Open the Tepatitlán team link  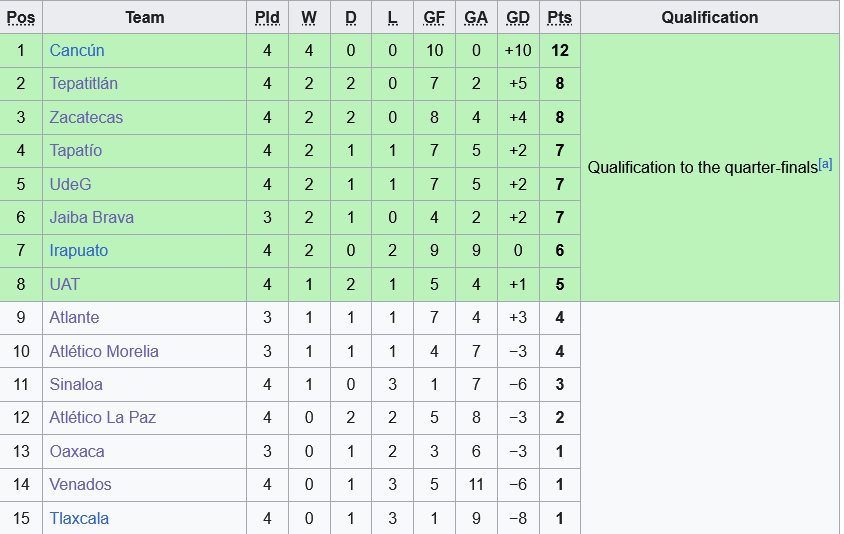[83, 84]
